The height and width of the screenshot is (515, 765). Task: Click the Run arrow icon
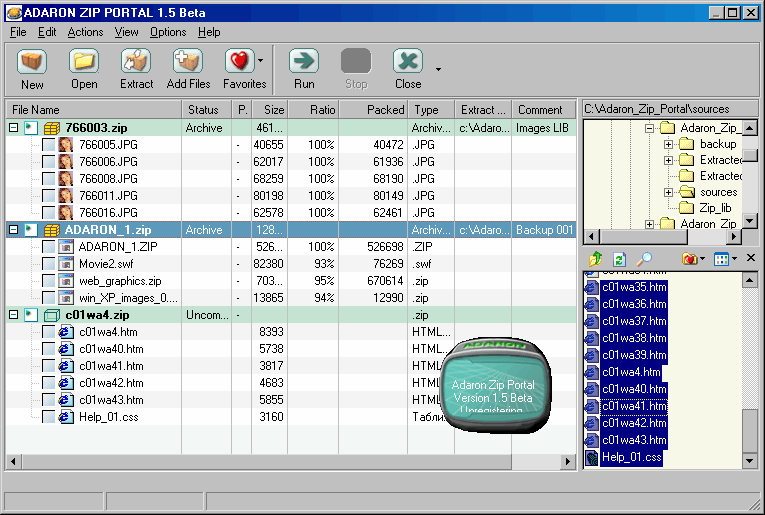pos(304,62)
